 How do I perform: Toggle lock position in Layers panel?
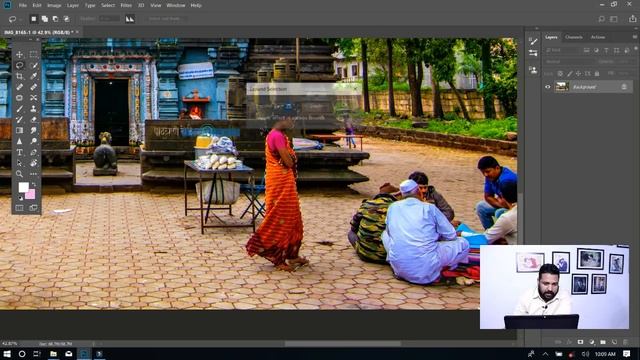tap(578, 73)
